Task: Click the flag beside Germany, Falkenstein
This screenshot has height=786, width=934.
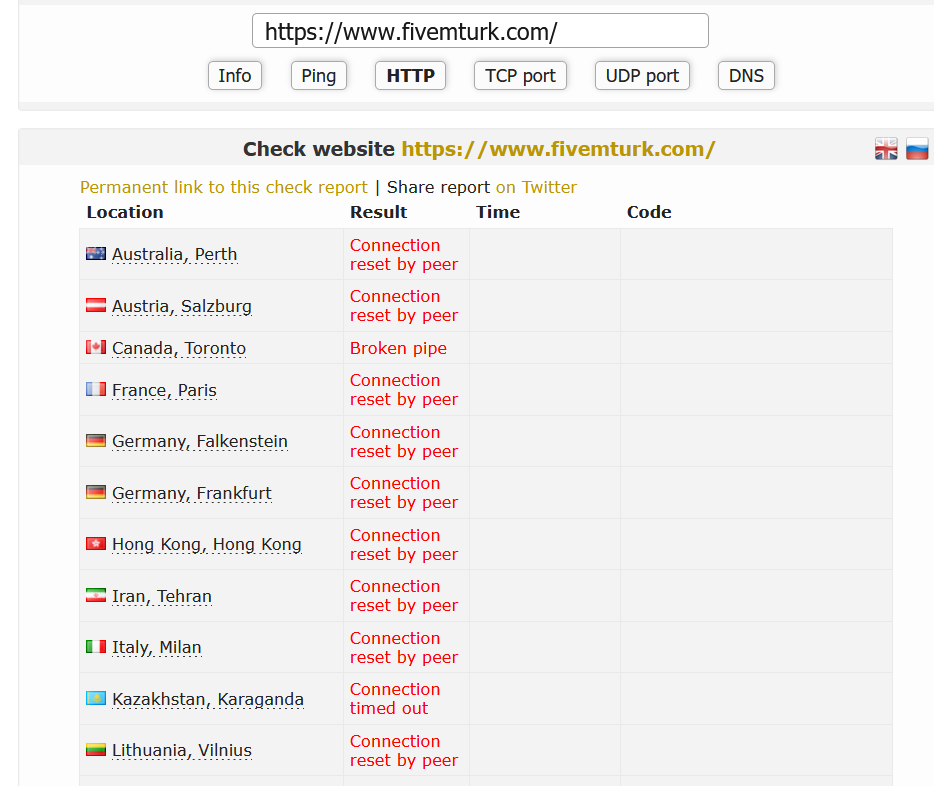Action: pos(96,441)
